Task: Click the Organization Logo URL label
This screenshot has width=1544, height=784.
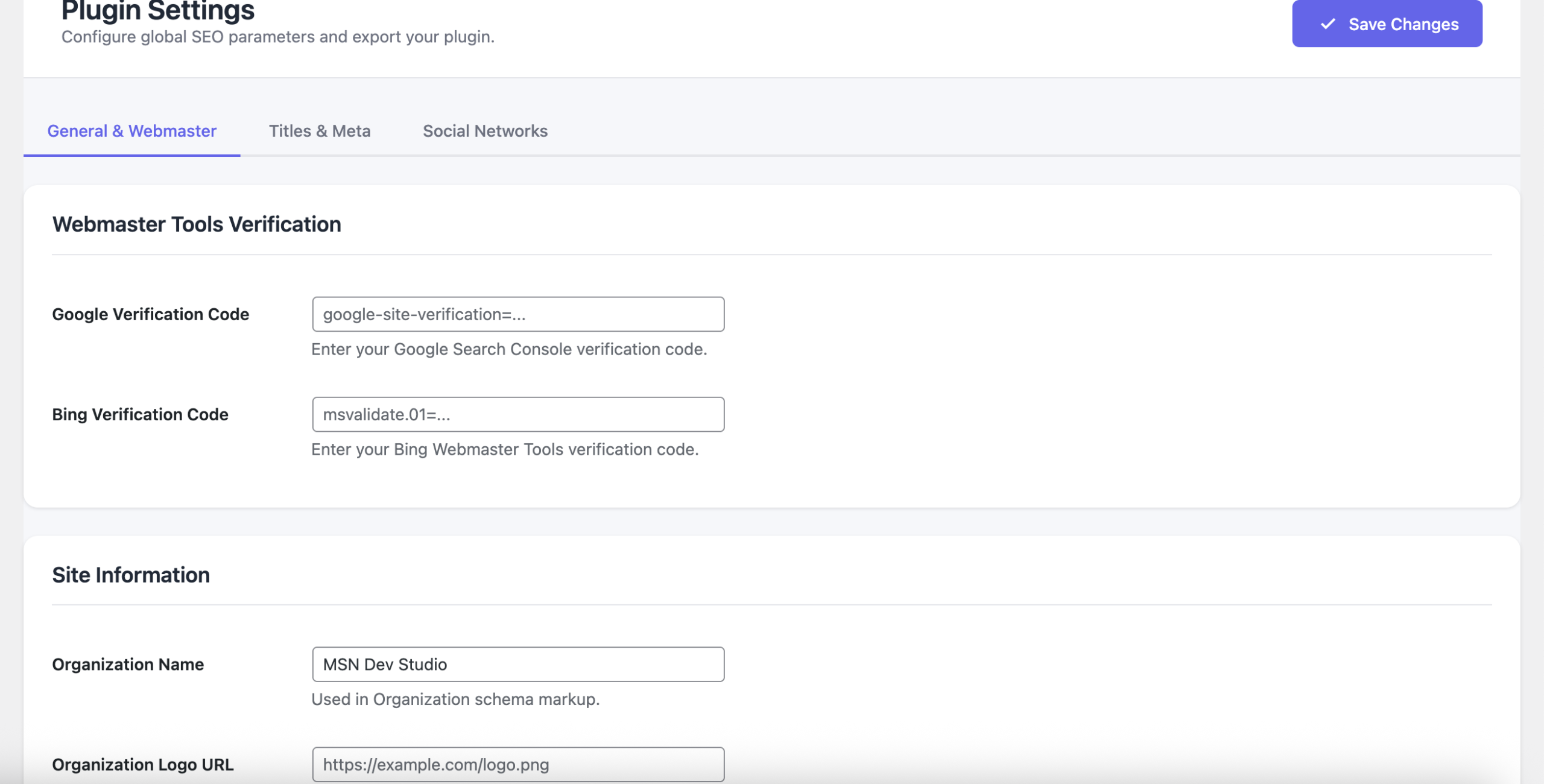Action: tap(142, 764)
